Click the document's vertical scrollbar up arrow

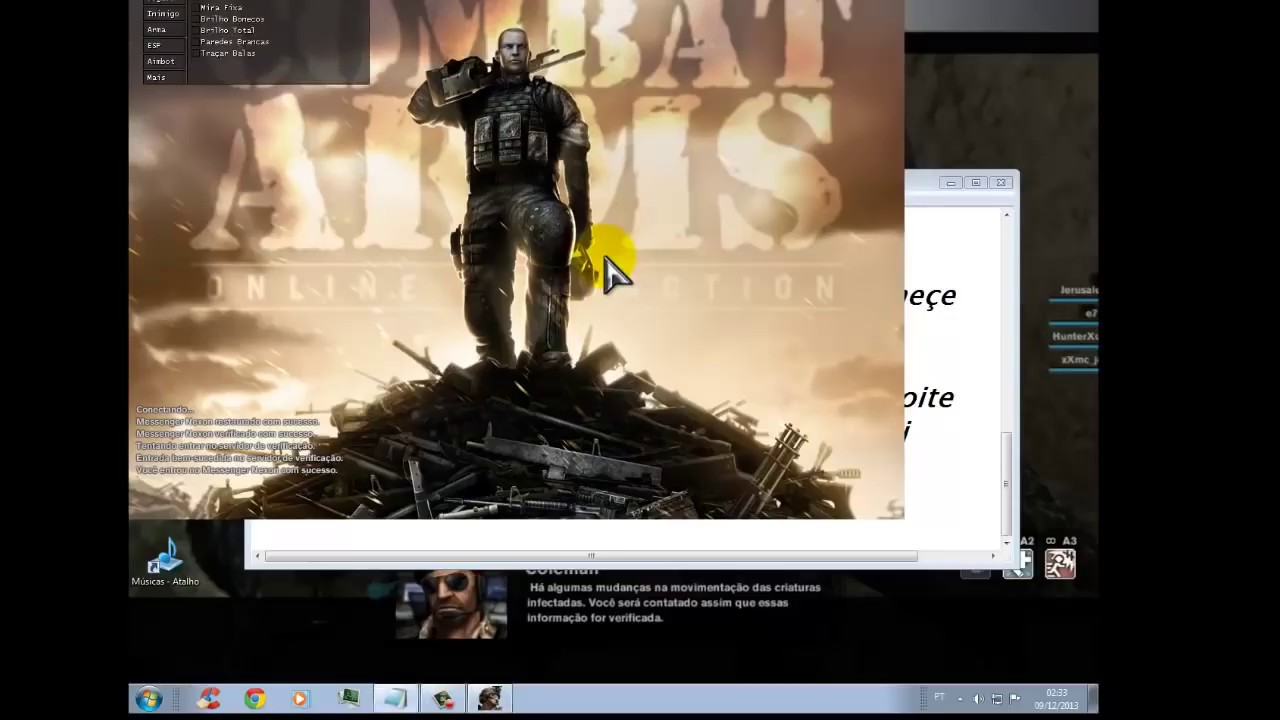pos(1006,215)
